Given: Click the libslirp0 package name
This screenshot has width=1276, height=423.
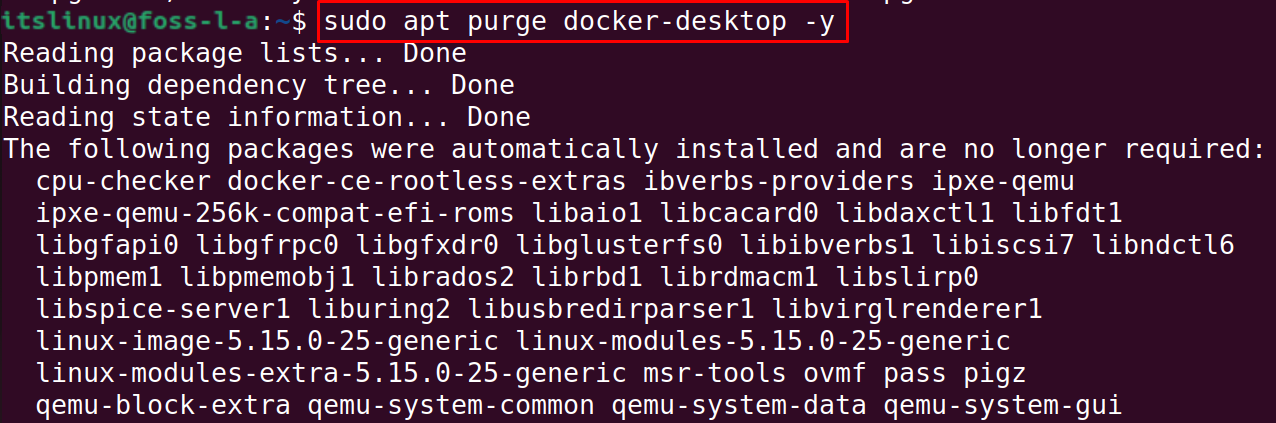Looking at the screenshot, I should (907, 278).
